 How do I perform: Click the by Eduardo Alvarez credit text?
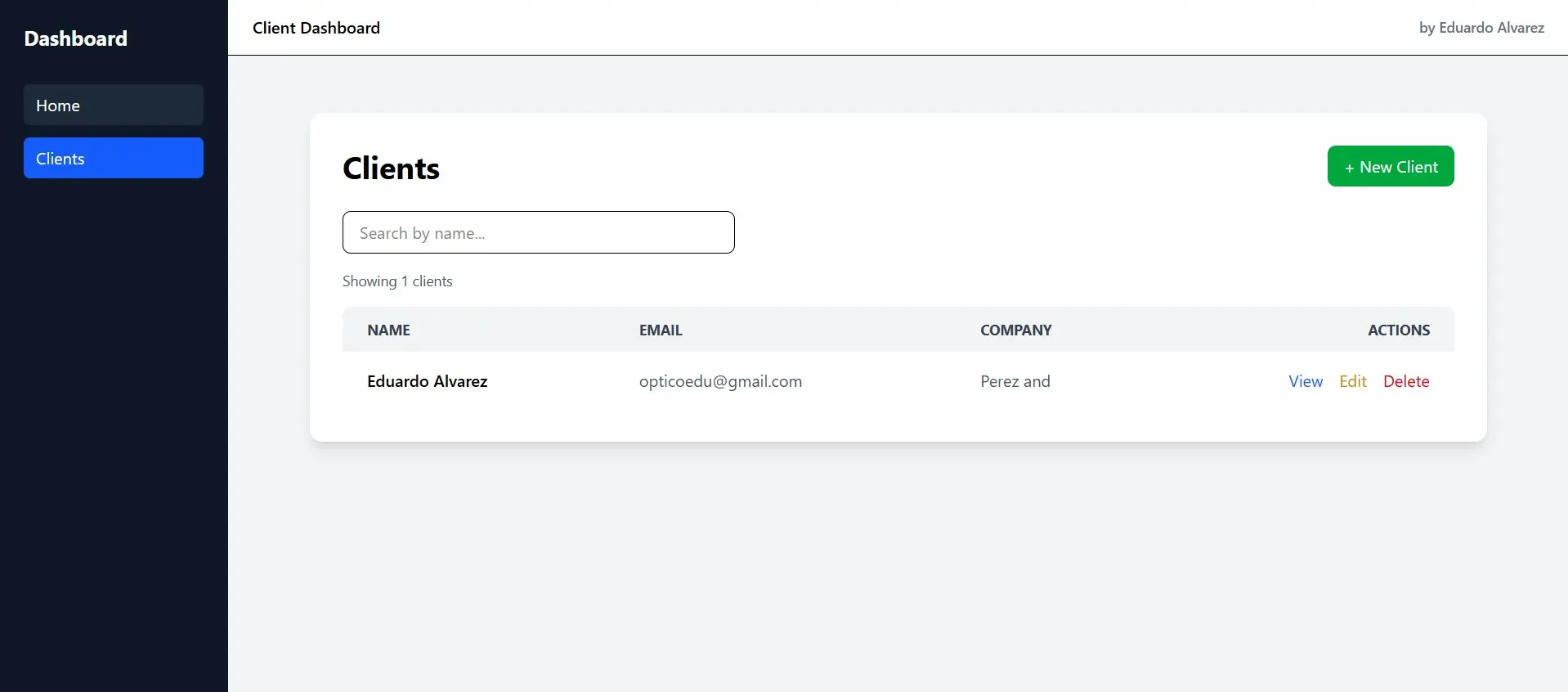pos(1481,28)
